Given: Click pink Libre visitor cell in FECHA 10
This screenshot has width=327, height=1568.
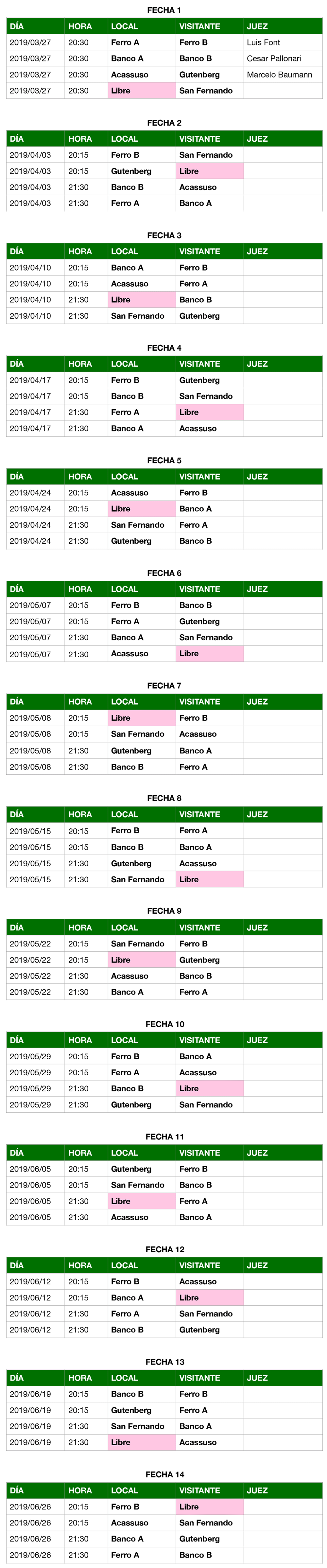Looking at the screenshot, I should (210, 1088).
